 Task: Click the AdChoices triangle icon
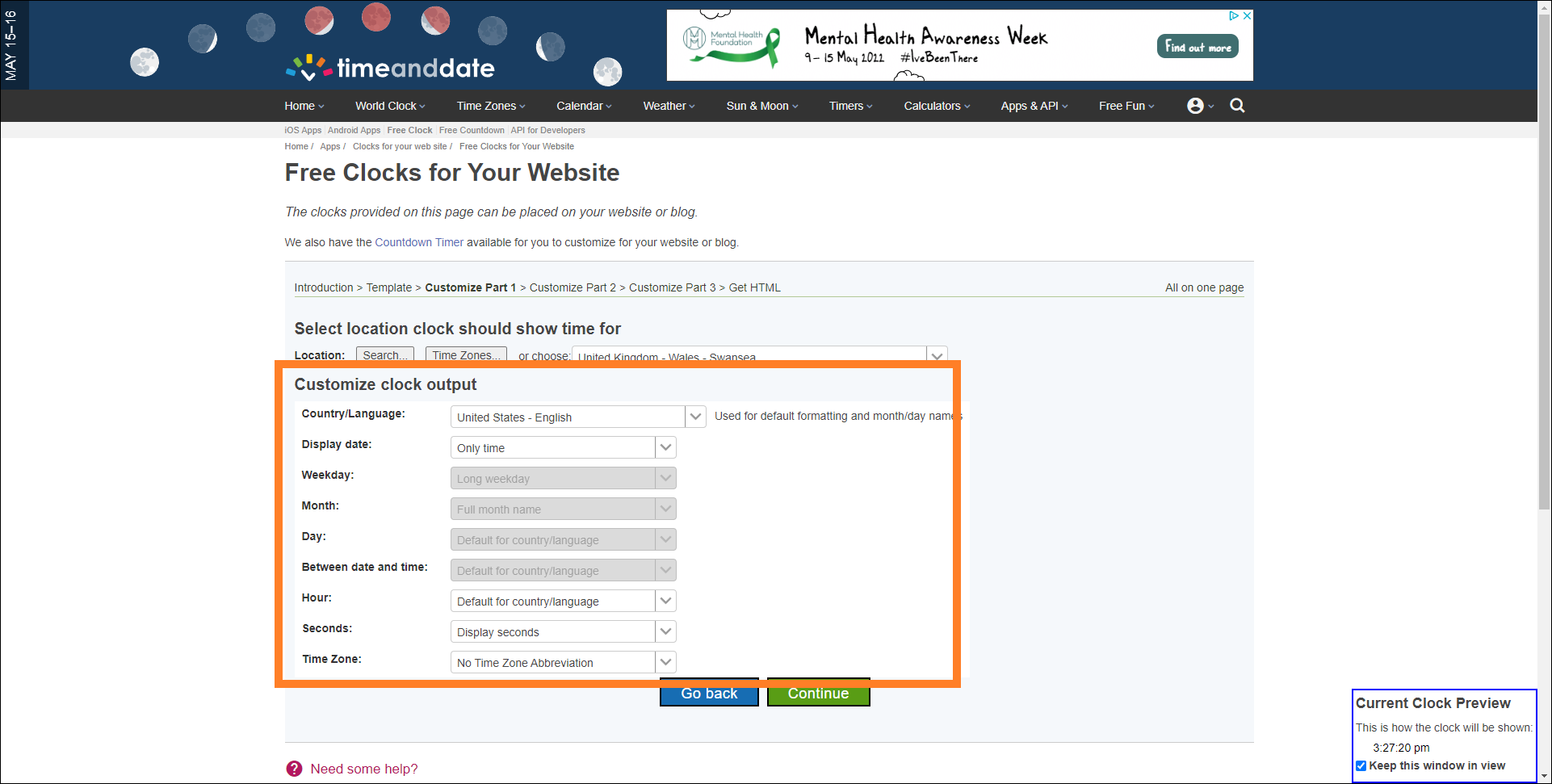coord(1233,15)
